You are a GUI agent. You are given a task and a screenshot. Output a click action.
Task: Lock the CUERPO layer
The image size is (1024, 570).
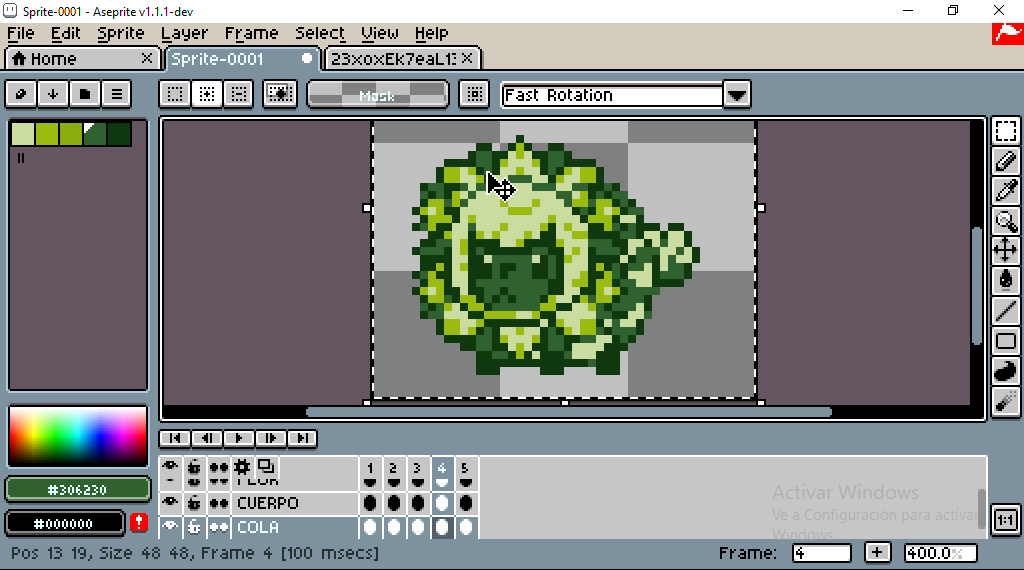pos(194,503)
